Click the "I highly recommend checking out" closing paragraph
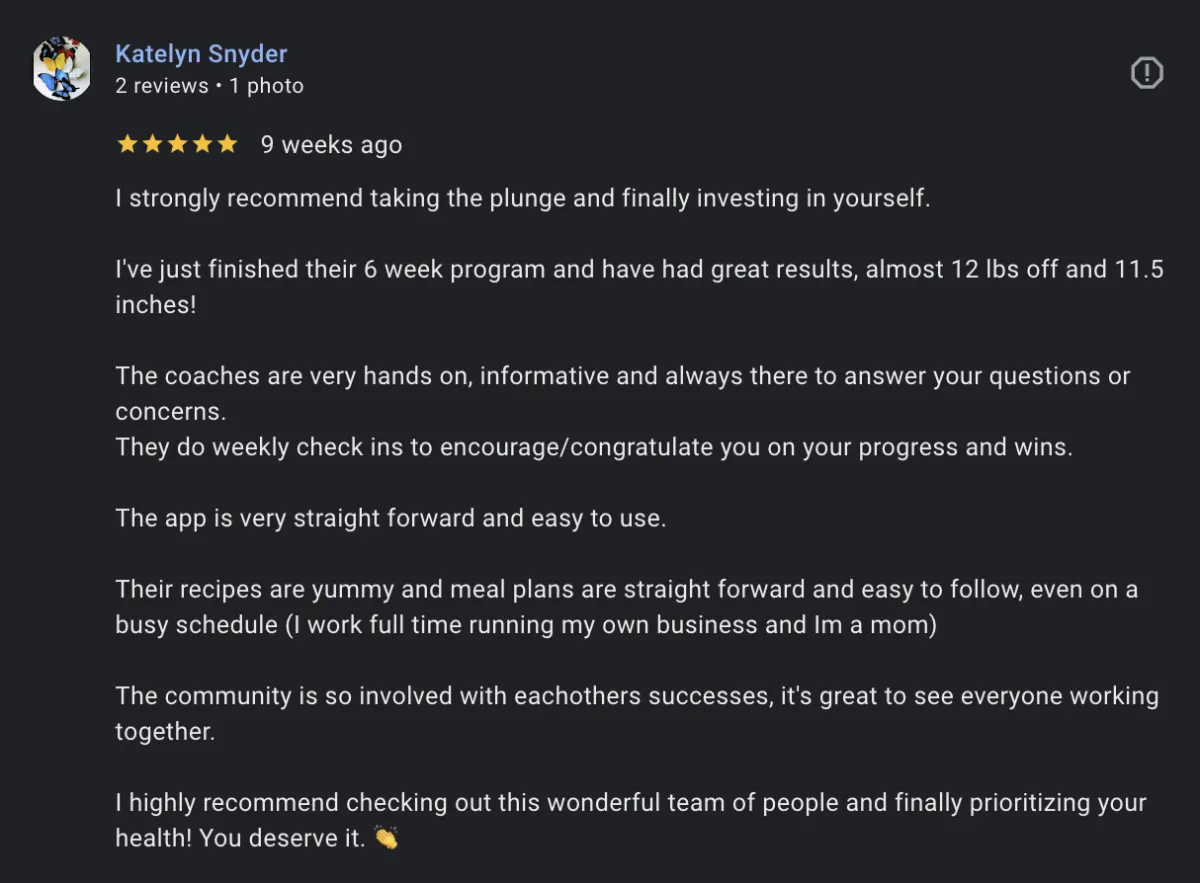 point(630,820)
